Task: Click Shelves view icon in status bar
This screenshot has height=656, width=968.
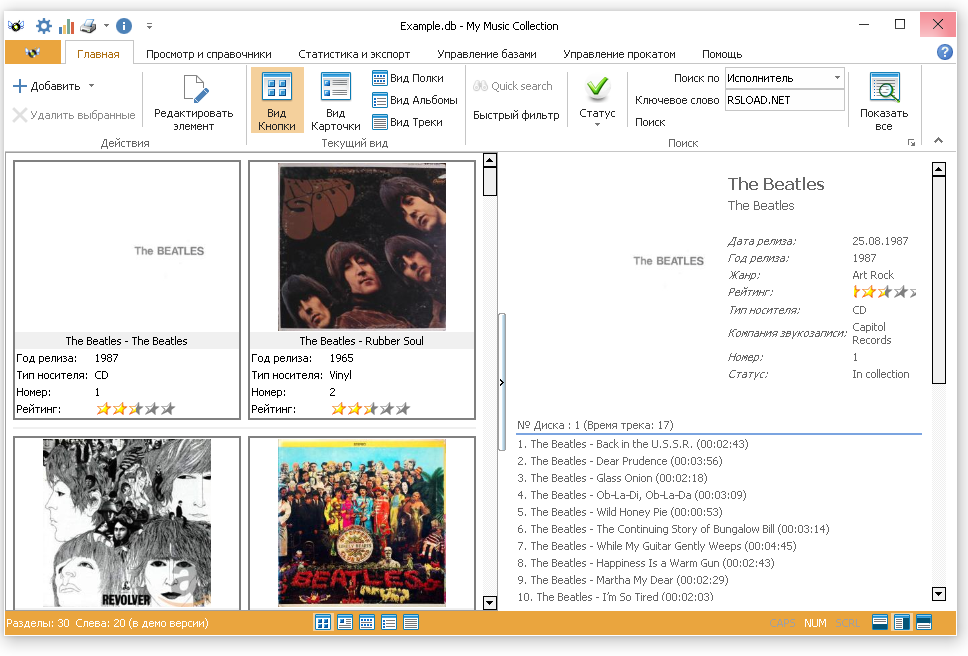Action: point(367,623)
